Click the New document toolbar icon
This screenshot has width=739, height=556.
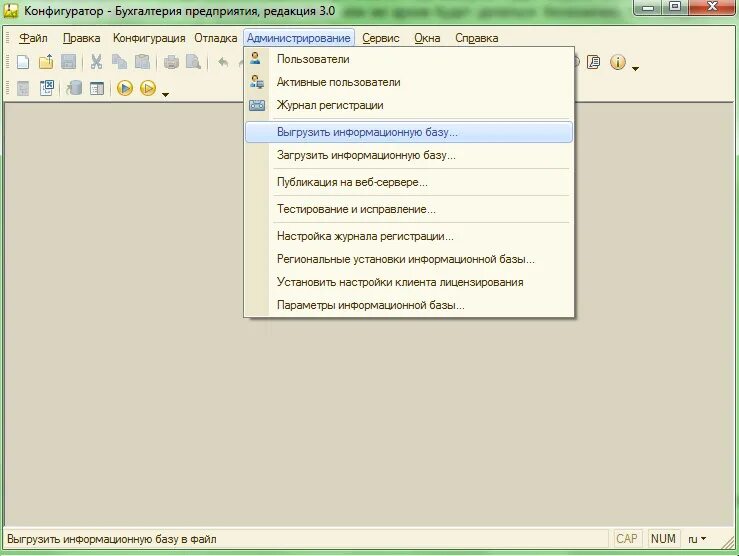(x=23, y=62)
